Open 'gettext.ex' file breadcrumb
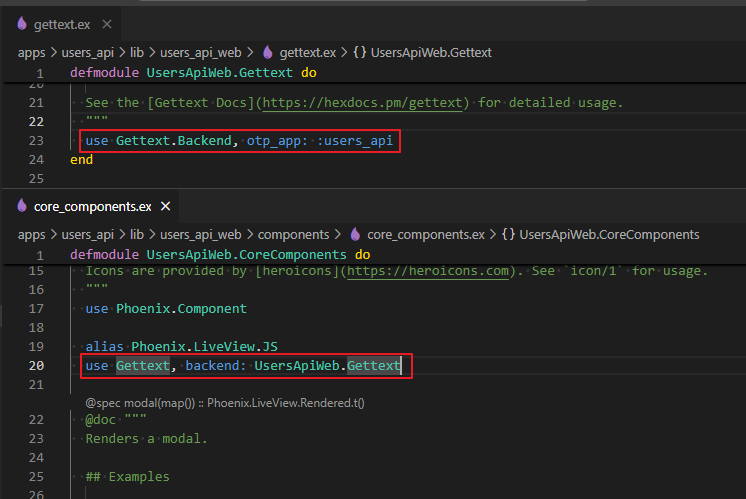746x499 pixels. point(308,52)
